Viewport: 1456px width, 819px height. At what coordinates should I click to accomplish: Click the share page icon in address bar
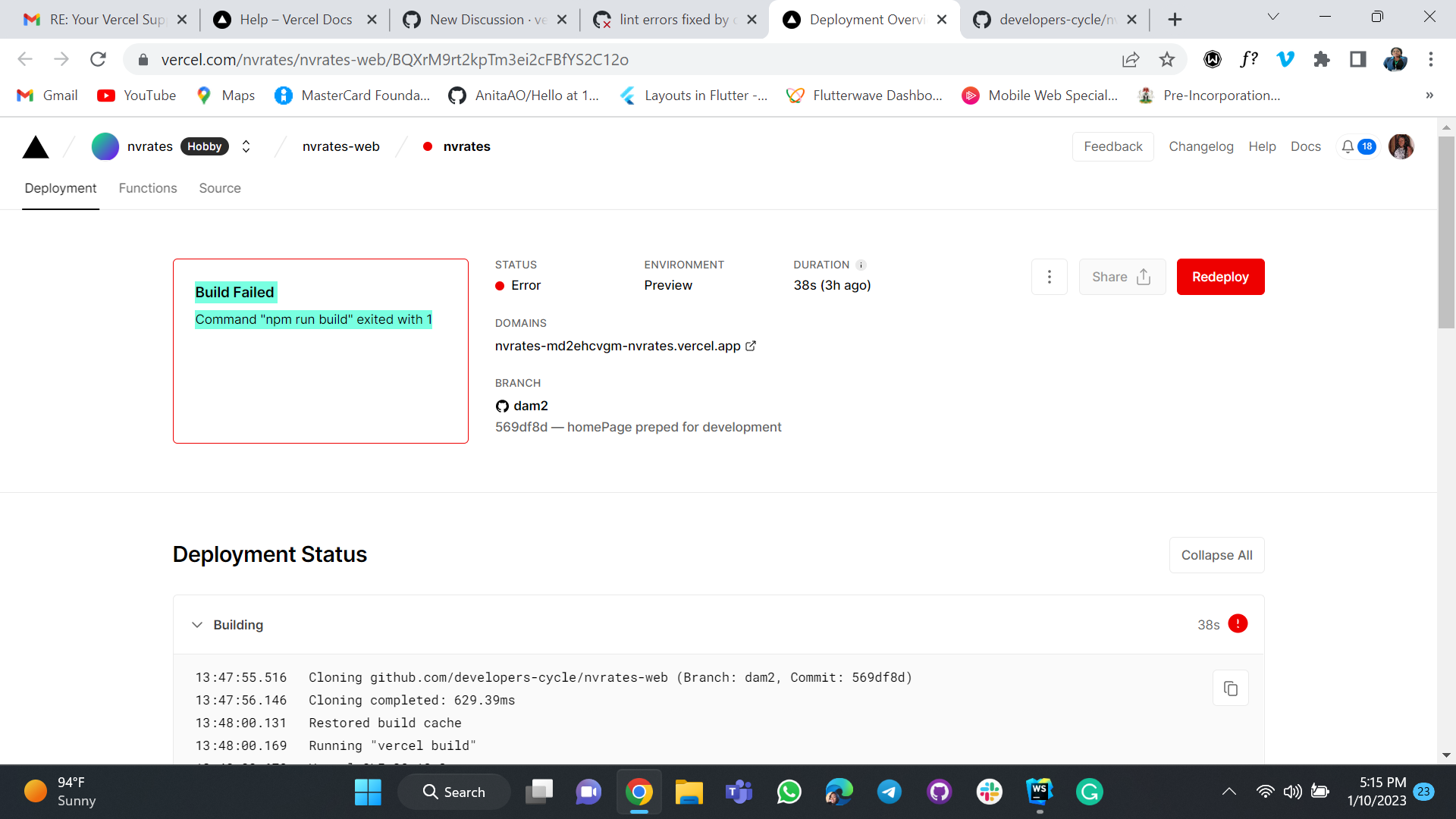point(1130,59)
